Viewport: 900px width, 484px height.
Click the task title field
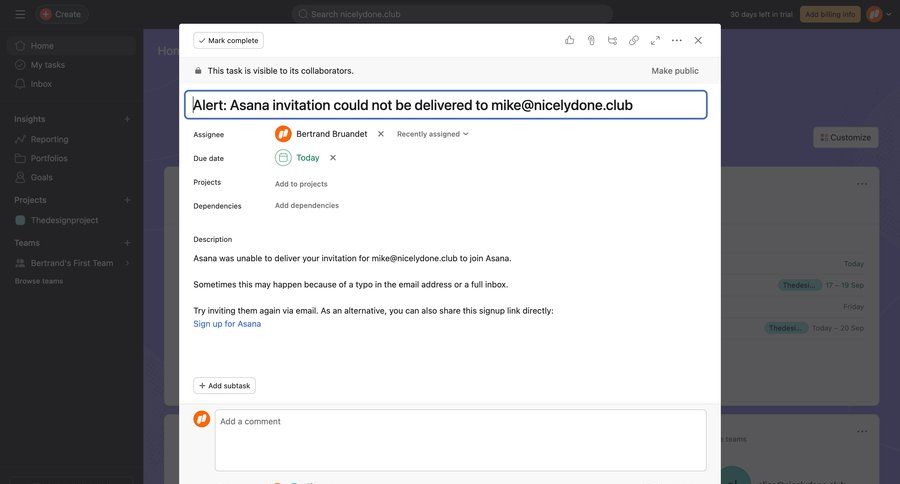446,105
